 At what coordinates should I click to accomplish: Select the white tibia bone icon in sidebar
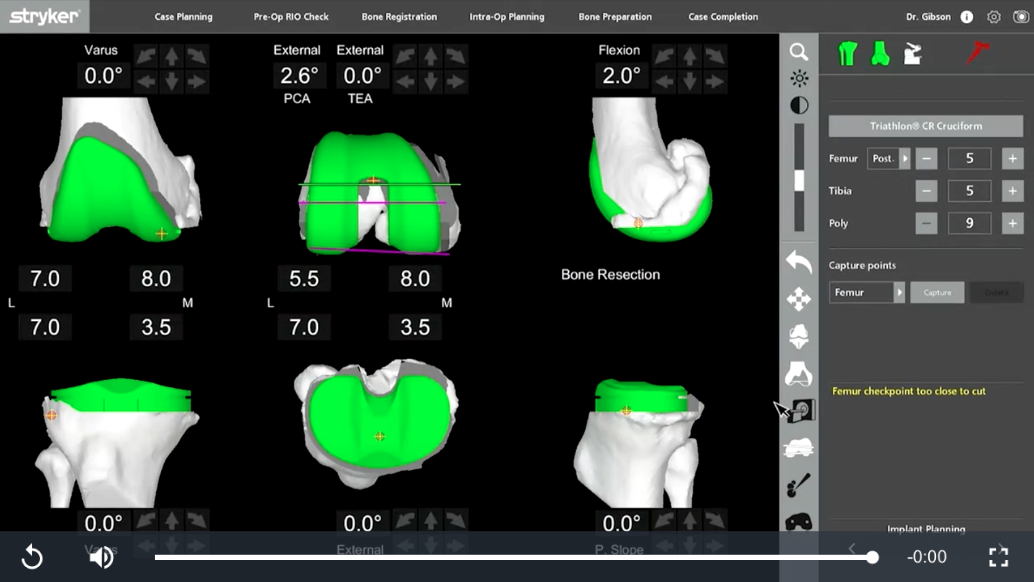pyautogui.click(x=799, y=374)
